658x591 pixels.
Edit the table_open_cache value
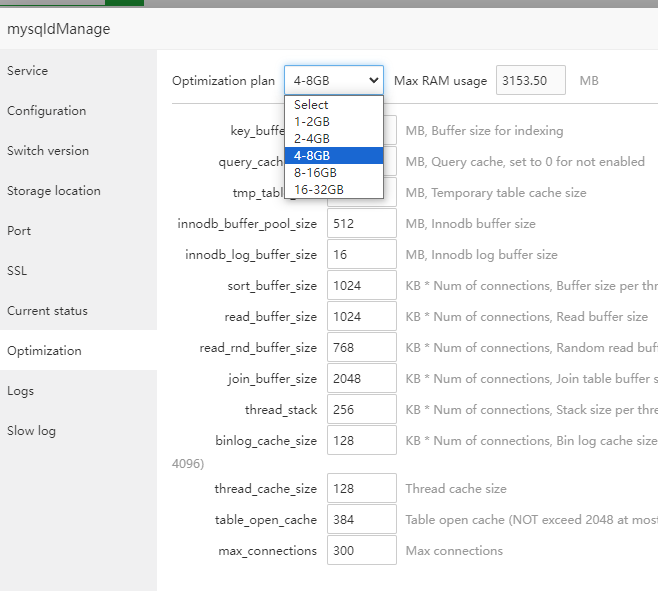(x=361, y=520)
